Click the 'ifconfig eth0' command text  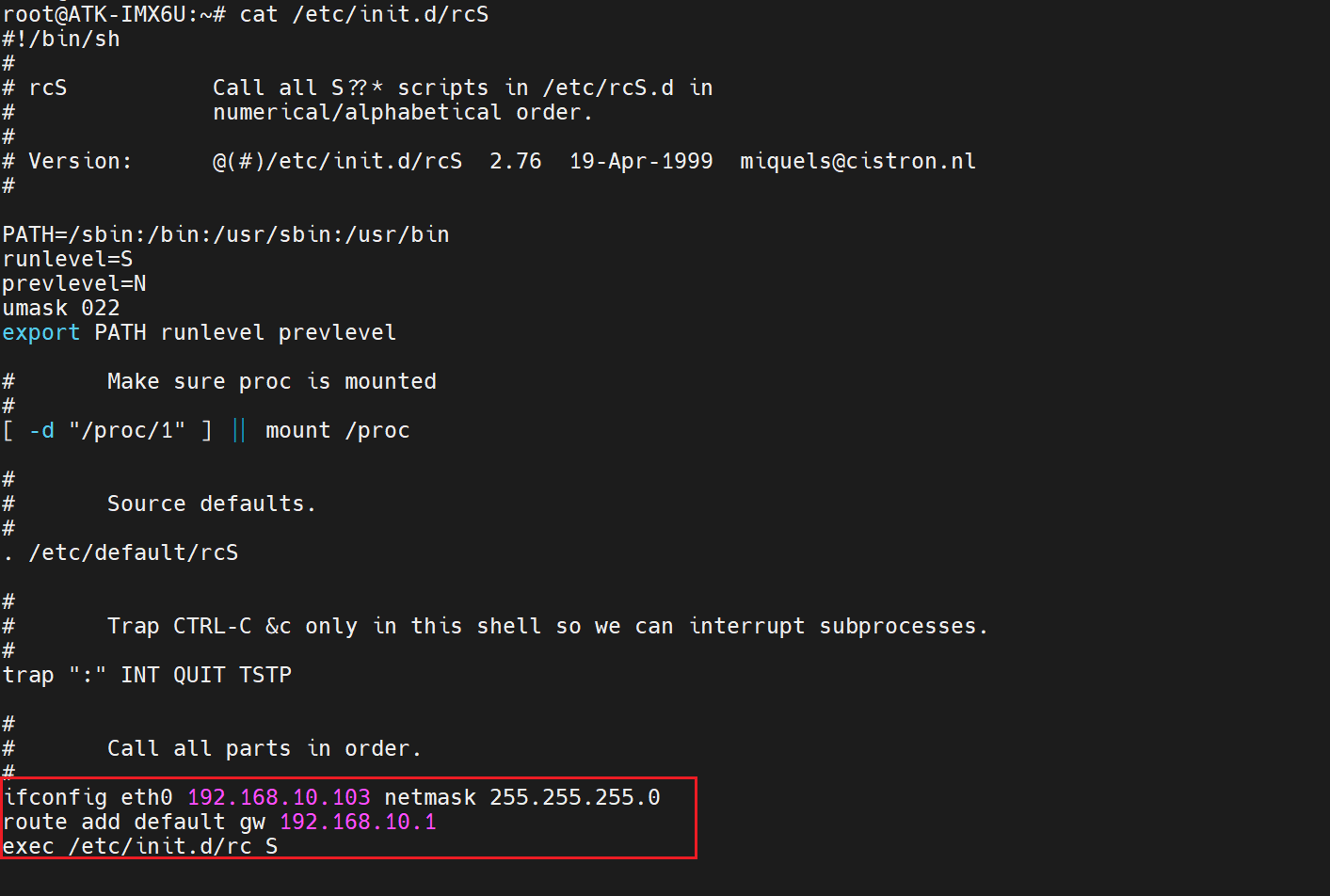point(88,797)
